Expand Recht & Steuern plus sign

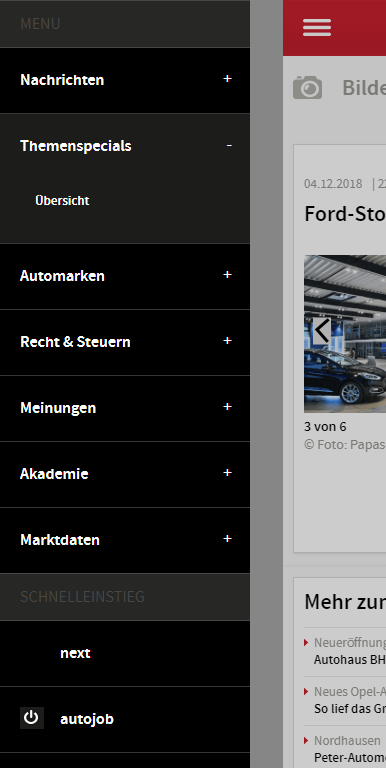click(227, 341)
